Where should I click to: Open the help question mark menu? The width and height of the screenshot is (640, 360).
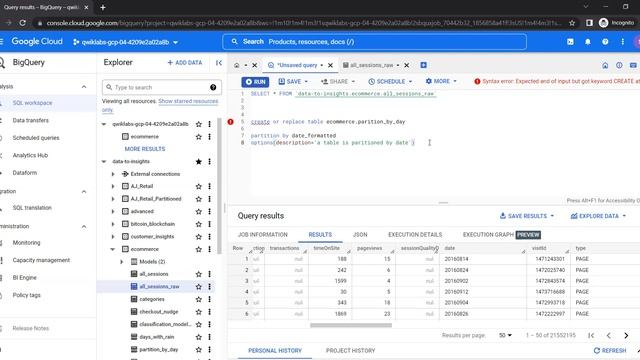pyautogui.click(x=605, y=42)
